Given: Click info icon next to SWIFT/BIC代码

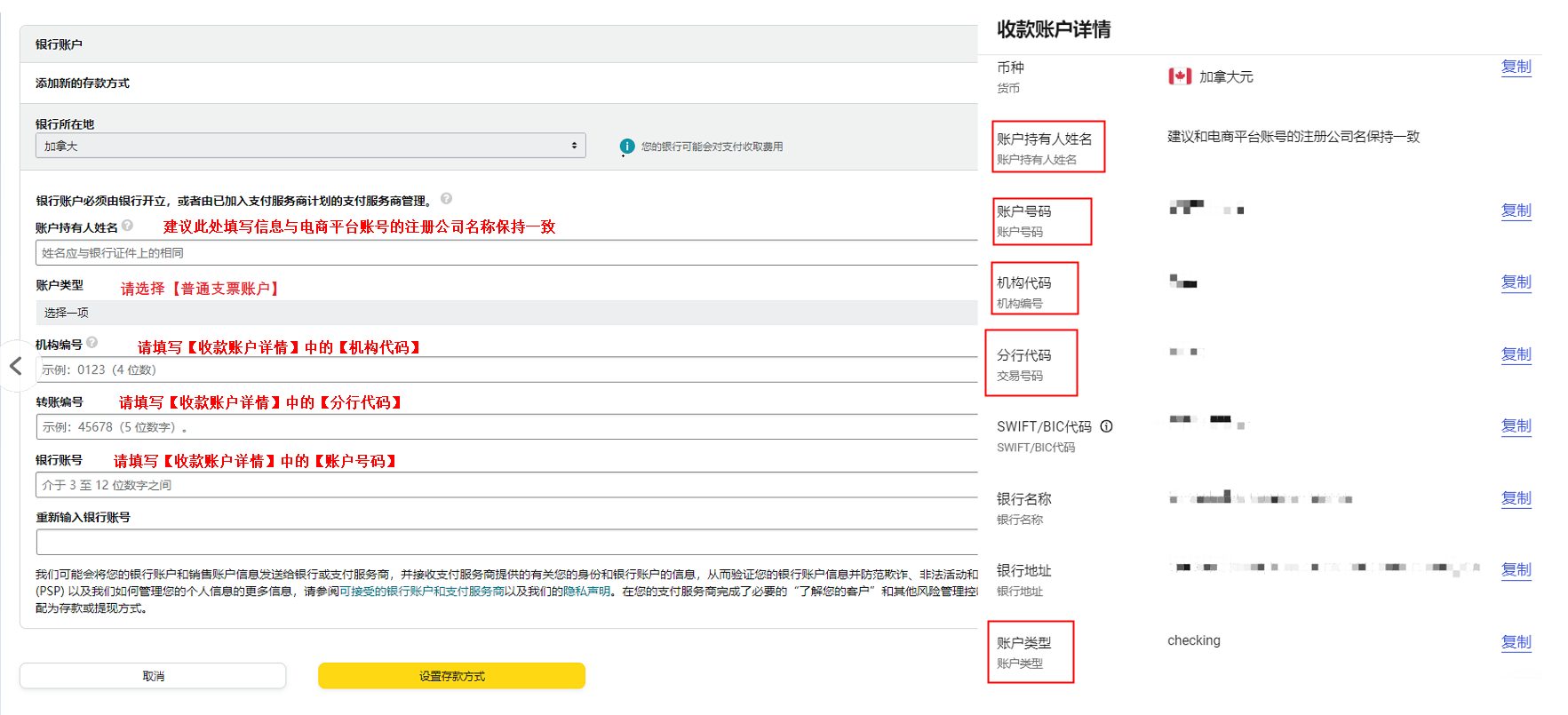Looking at the screenshot, I should tap(1107, 426).
